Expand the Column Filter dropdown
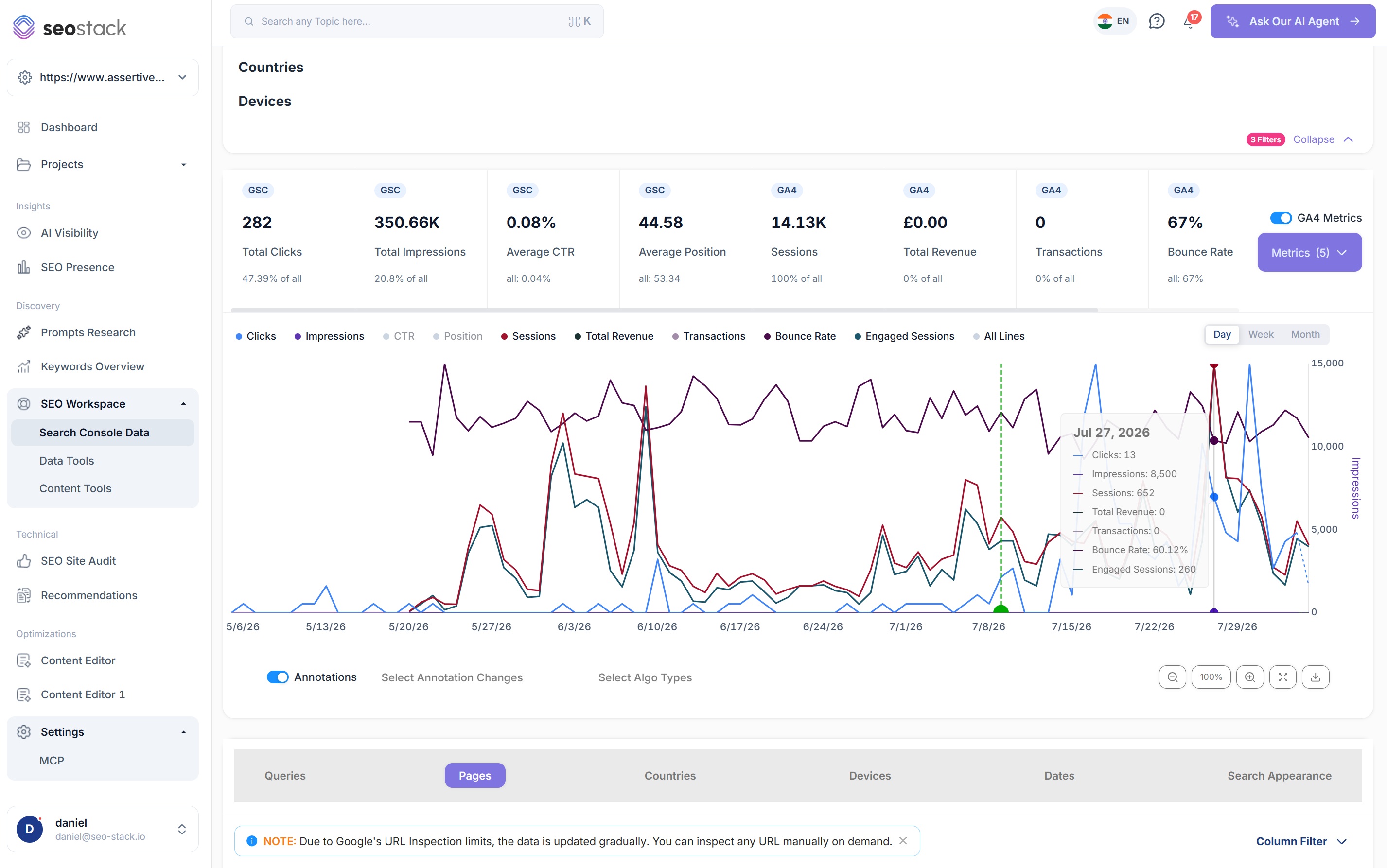This screenshot has width=1387, height=868. pyautogui.click(x=1301, y=842)
